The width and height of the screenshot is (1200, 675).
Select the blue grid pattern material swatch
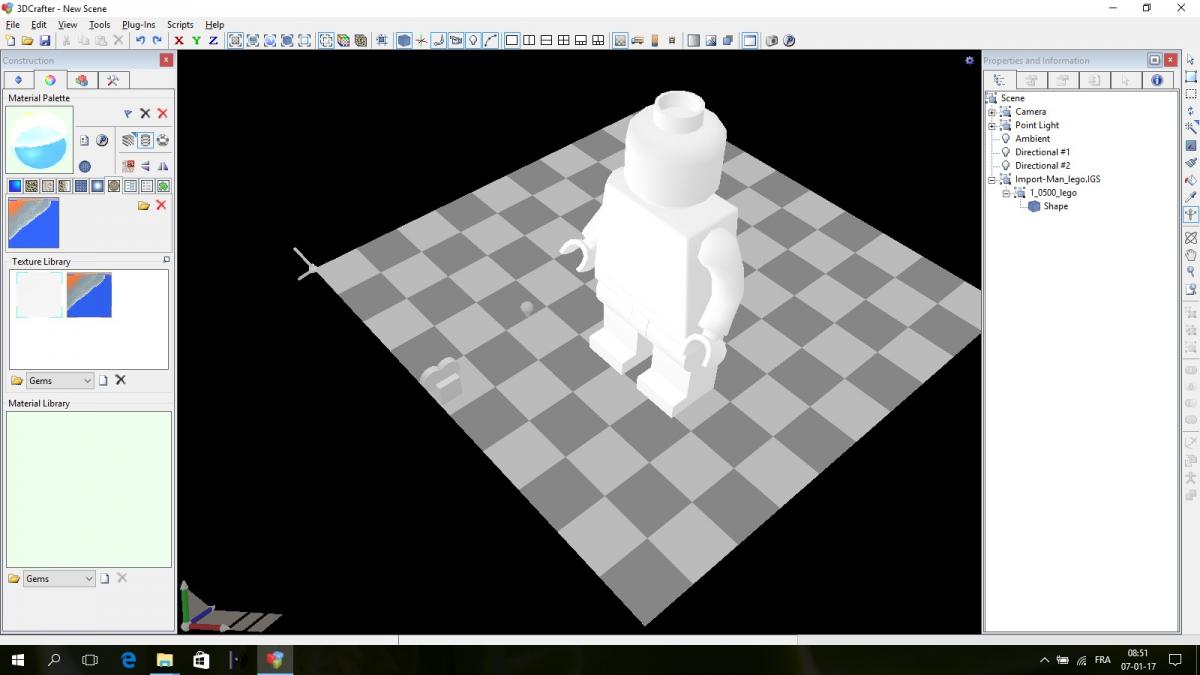click(x=81, y=186)
